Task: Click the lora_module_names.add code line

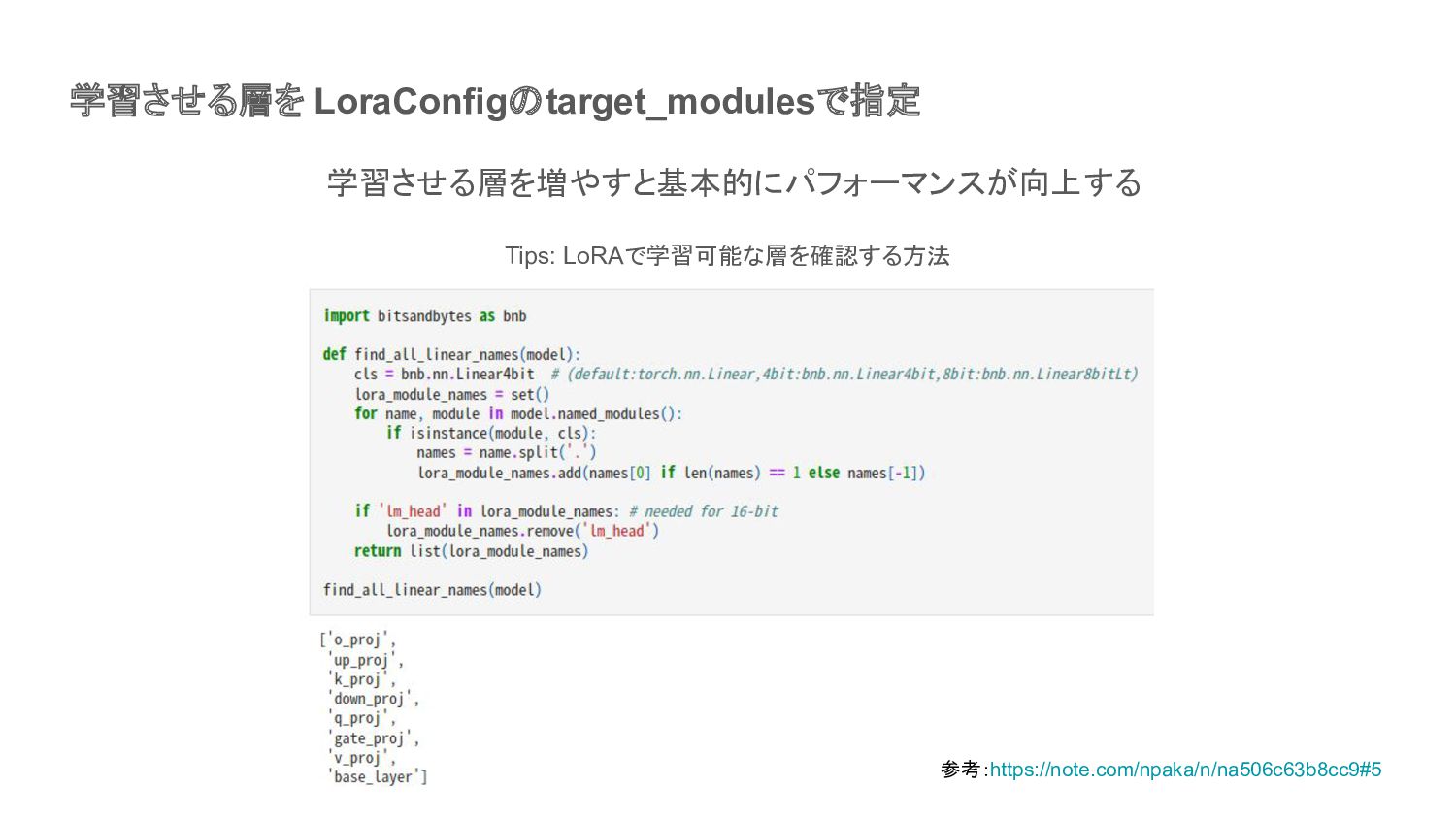Action: (x=672, y=473)
